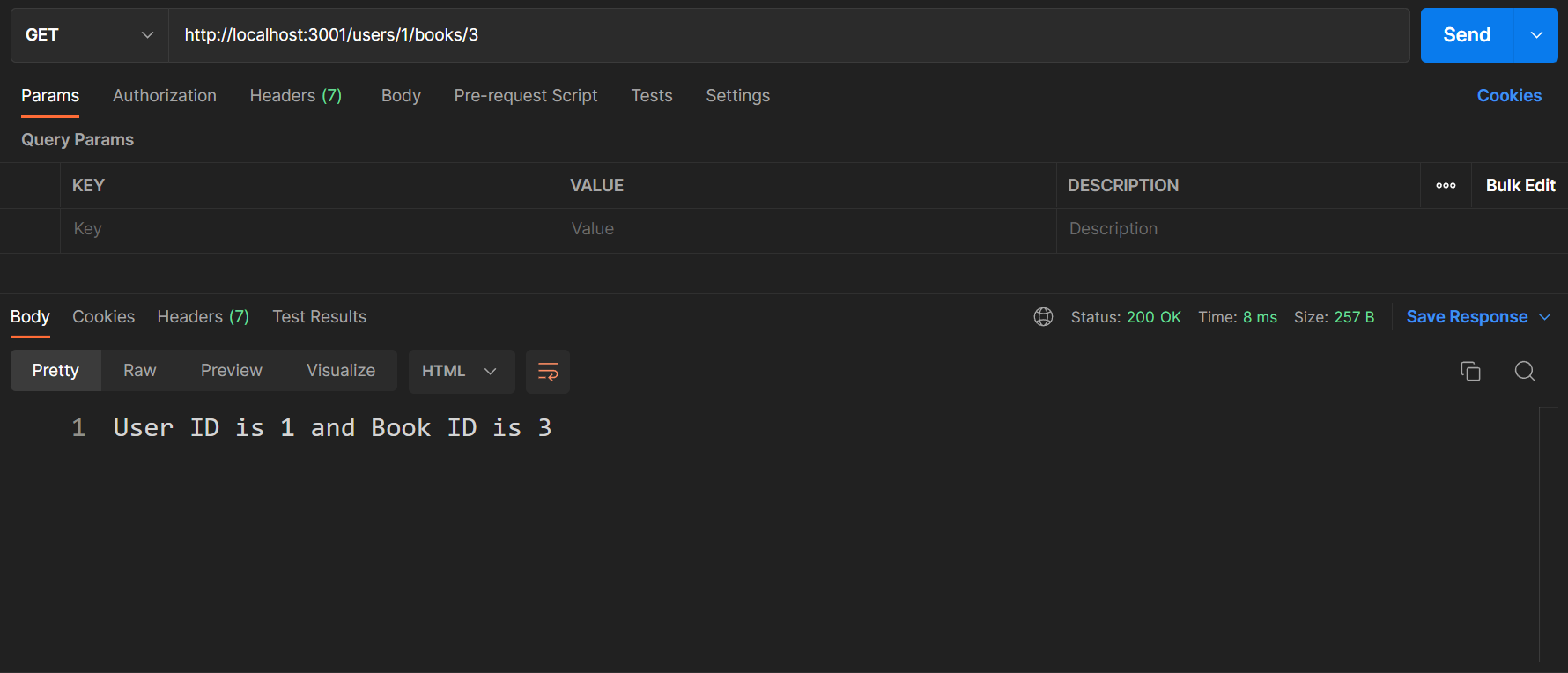This screenshot has width=1568, height=673.
Task: Select the Raw view mode
Action: coord(140,371)
